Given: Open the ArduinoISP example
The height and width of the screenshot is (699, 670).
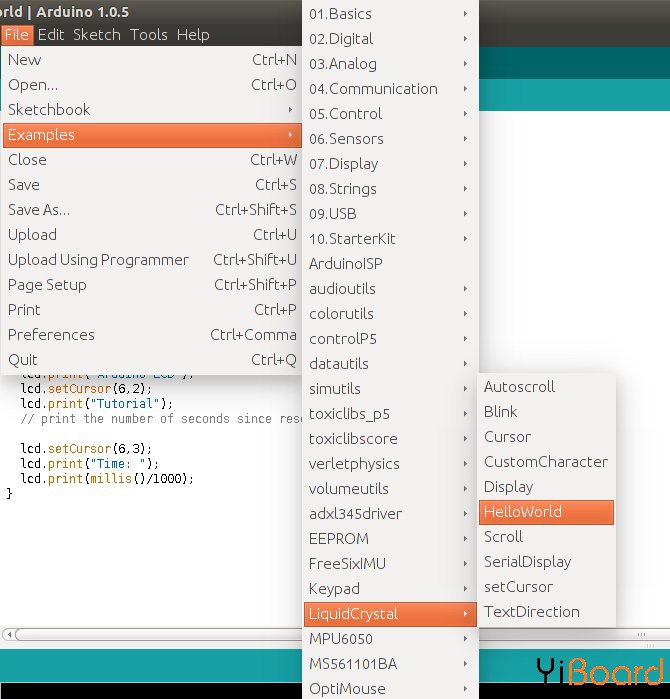Looking at the screenshot, I should [x=390, y=263].
